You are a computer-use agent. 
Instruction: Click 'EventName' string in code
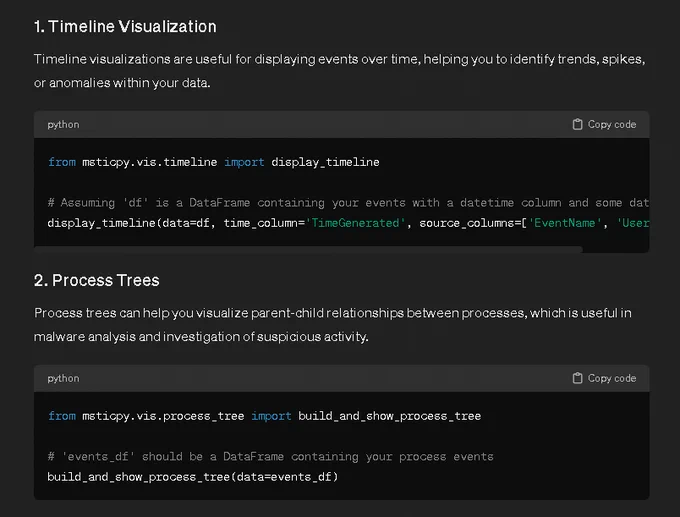point(565,223)
